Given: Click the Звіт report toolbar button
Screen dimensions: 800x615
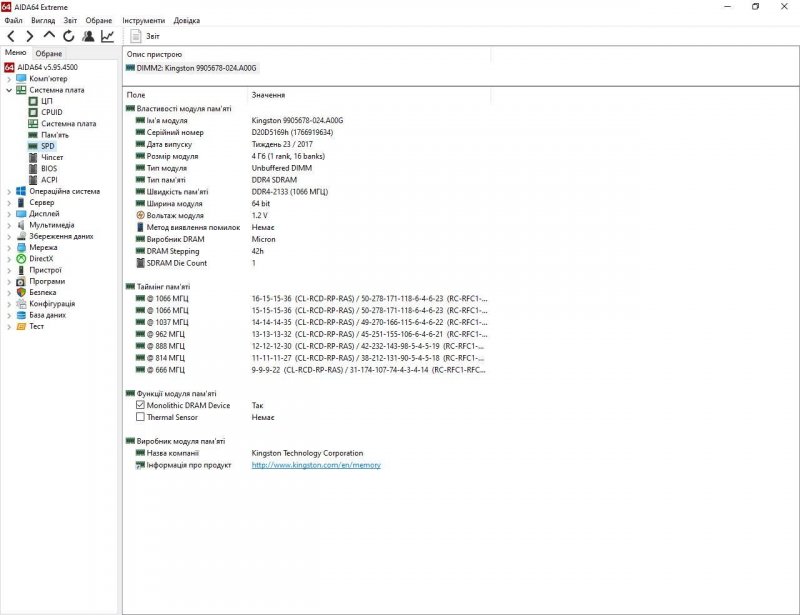Looking at the screenshot, I should pyautogui.click(x=145, y=36).
